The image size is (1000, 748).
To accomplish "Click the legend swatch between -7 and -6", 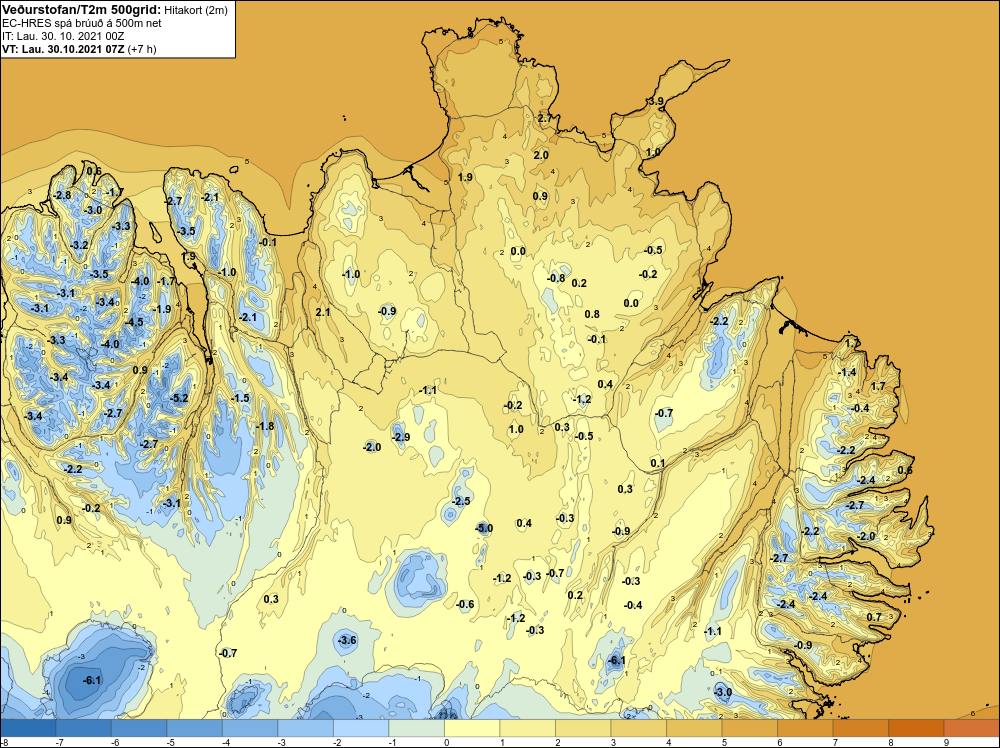I will (84, 728).
